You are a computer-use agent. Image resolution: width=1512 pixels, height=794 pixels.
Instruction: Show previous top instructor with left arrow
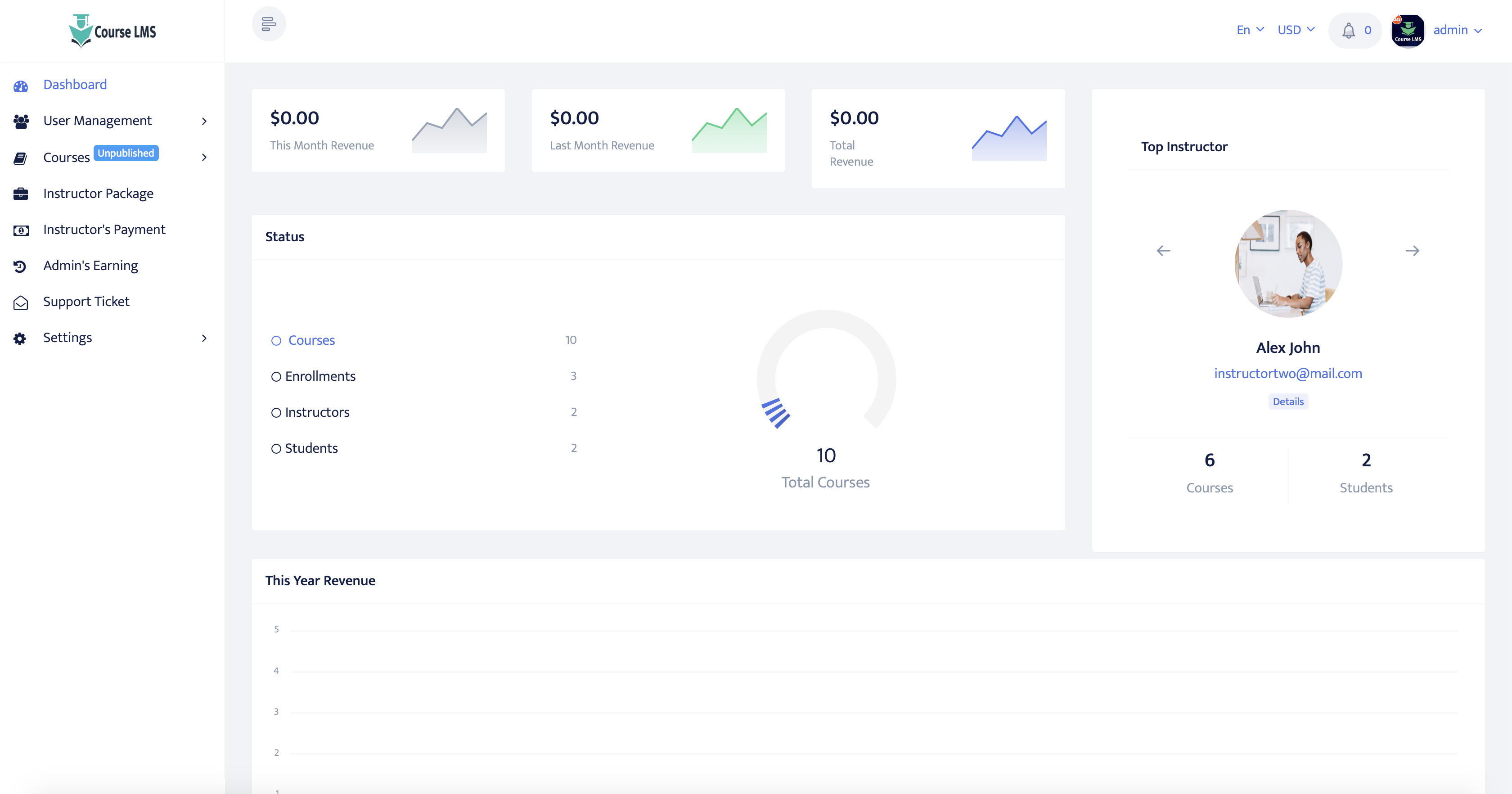pos(1163,251)
